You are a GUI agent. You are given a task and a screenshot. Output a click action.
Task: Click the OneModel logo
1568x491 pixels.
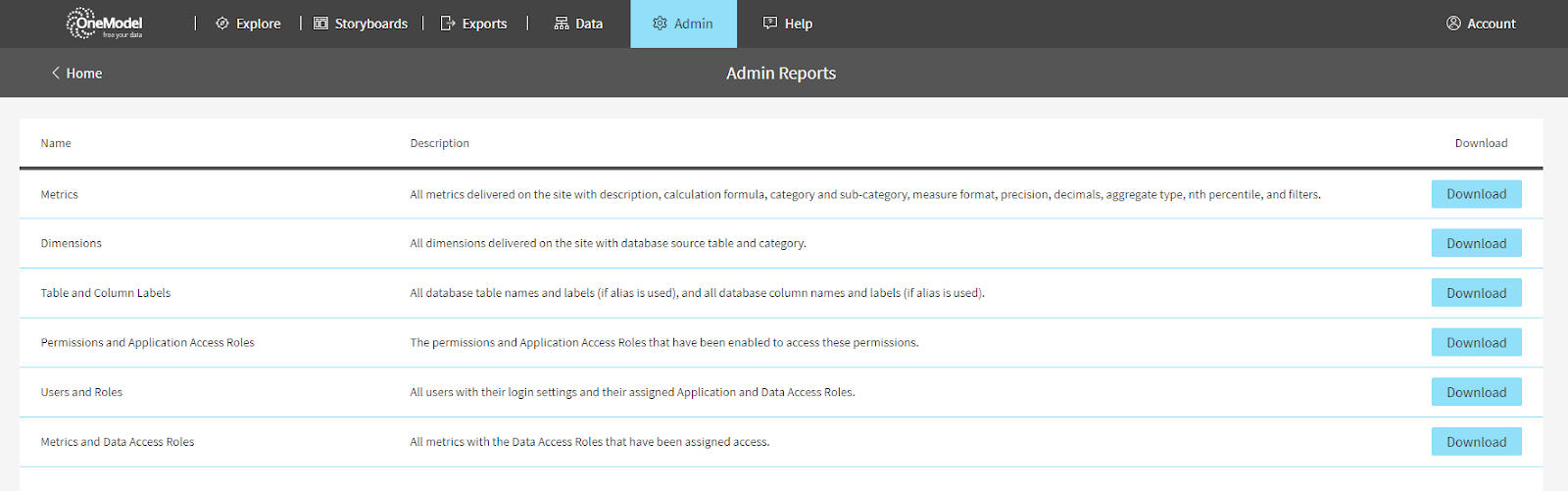coord(104,24)
